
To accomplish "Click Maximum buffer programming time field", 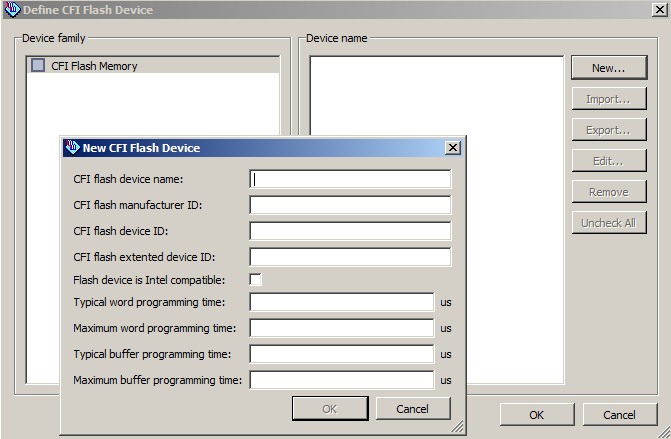I will tap(342, 380).
